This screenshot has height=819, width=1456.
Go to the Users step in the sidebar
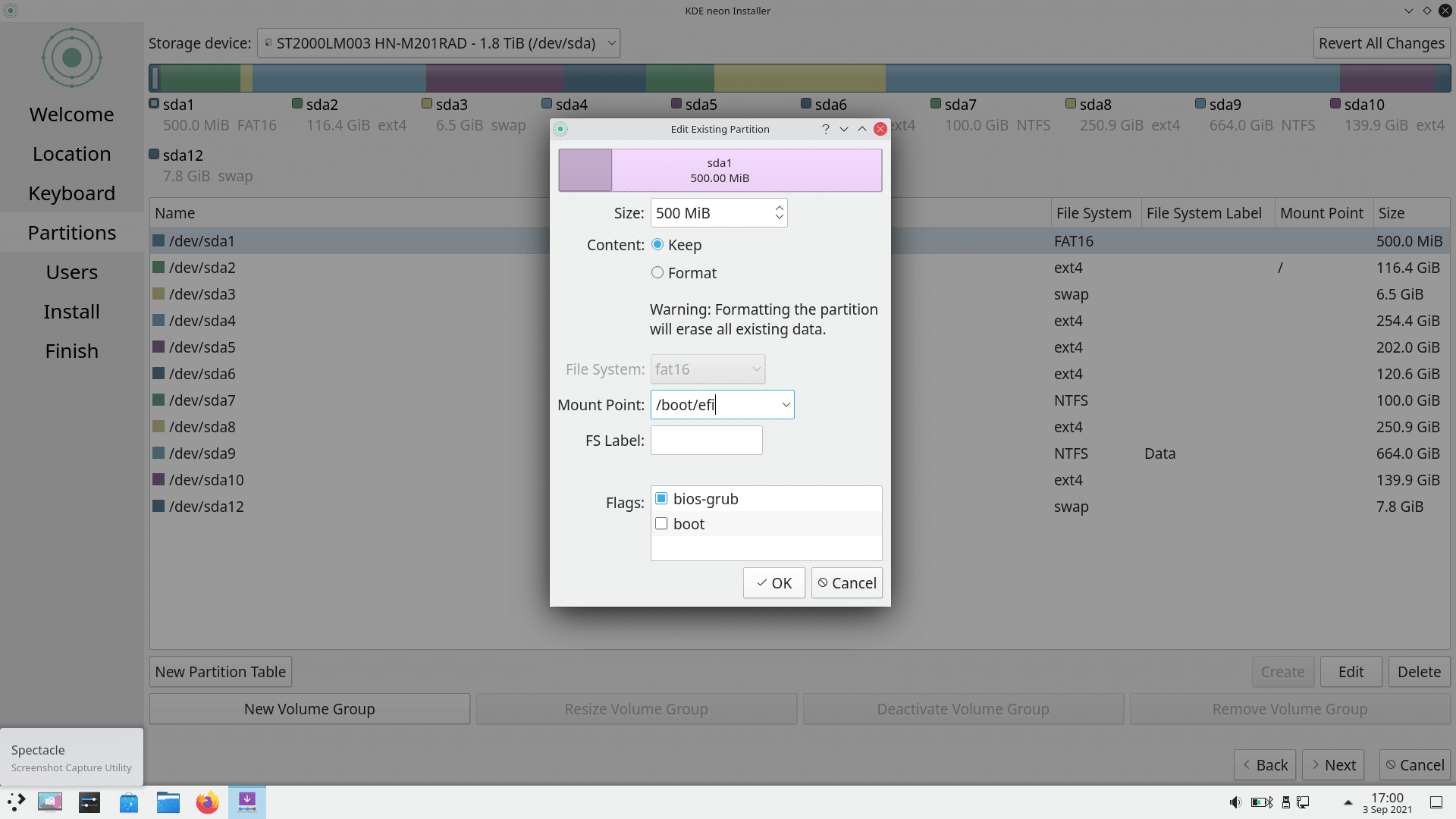point(71,272)
